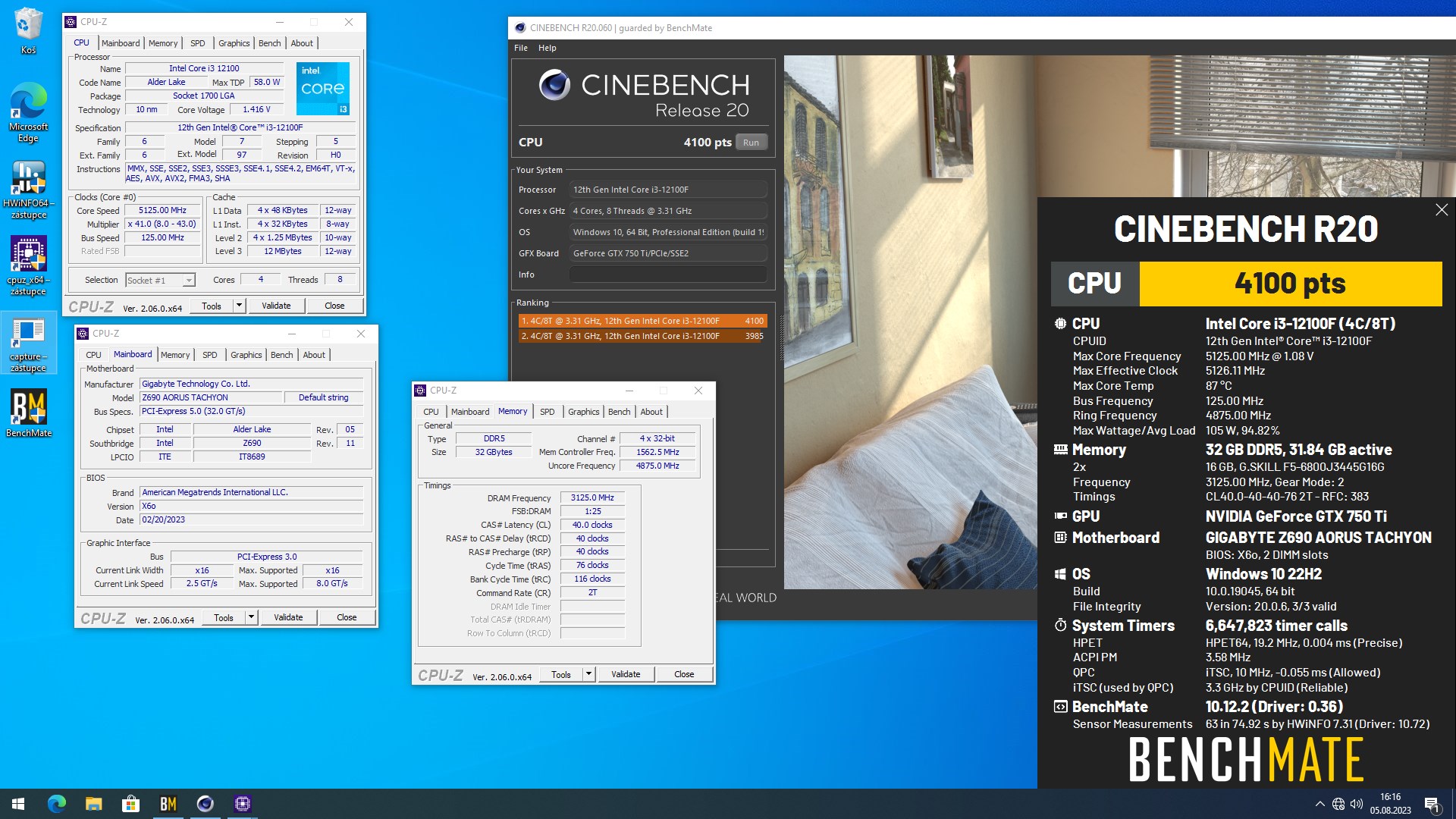Switch to BenchMate in the taskbar

coord(168,804)
